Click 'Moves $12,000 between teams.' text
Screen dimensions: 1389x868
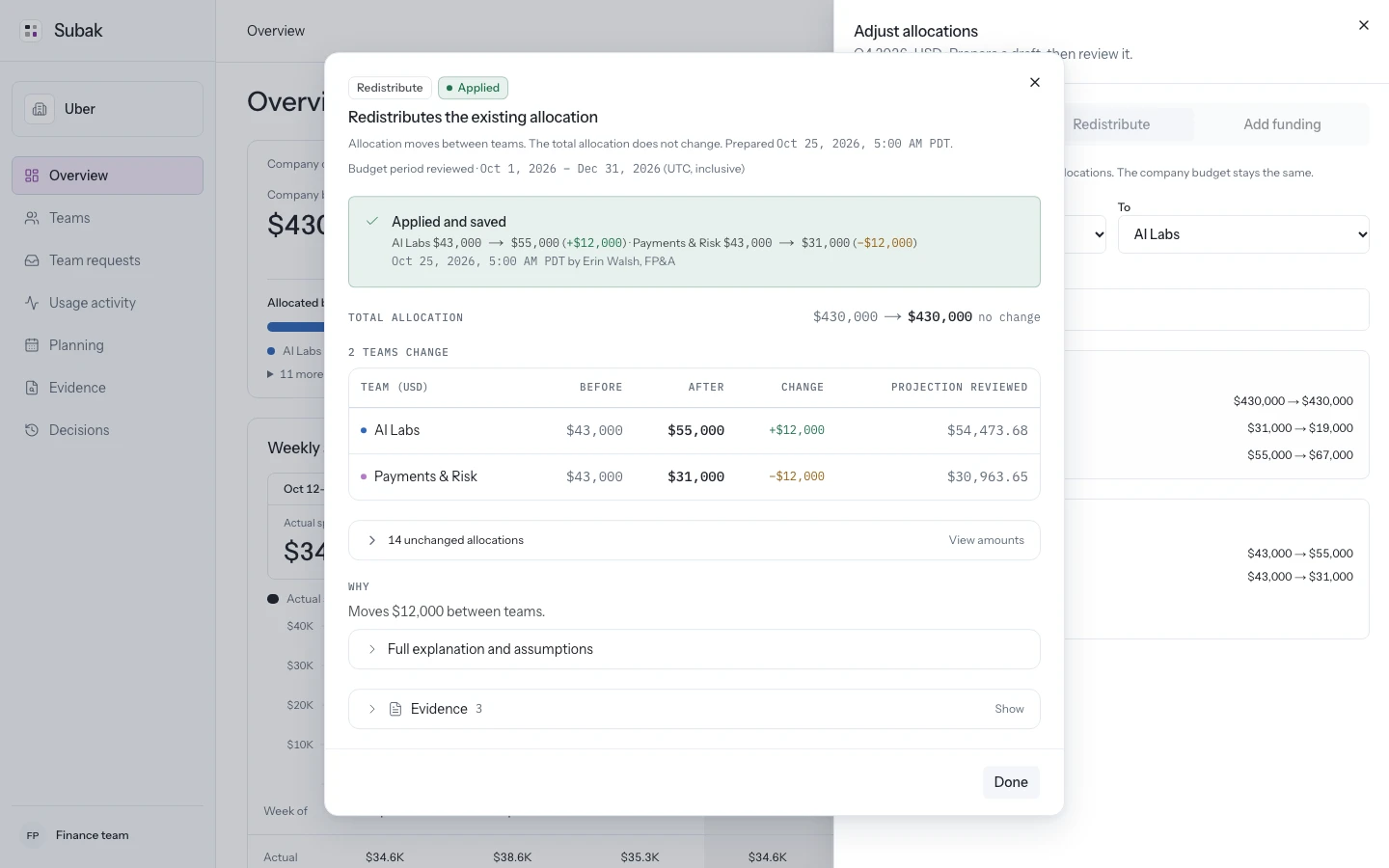(447, 611)
